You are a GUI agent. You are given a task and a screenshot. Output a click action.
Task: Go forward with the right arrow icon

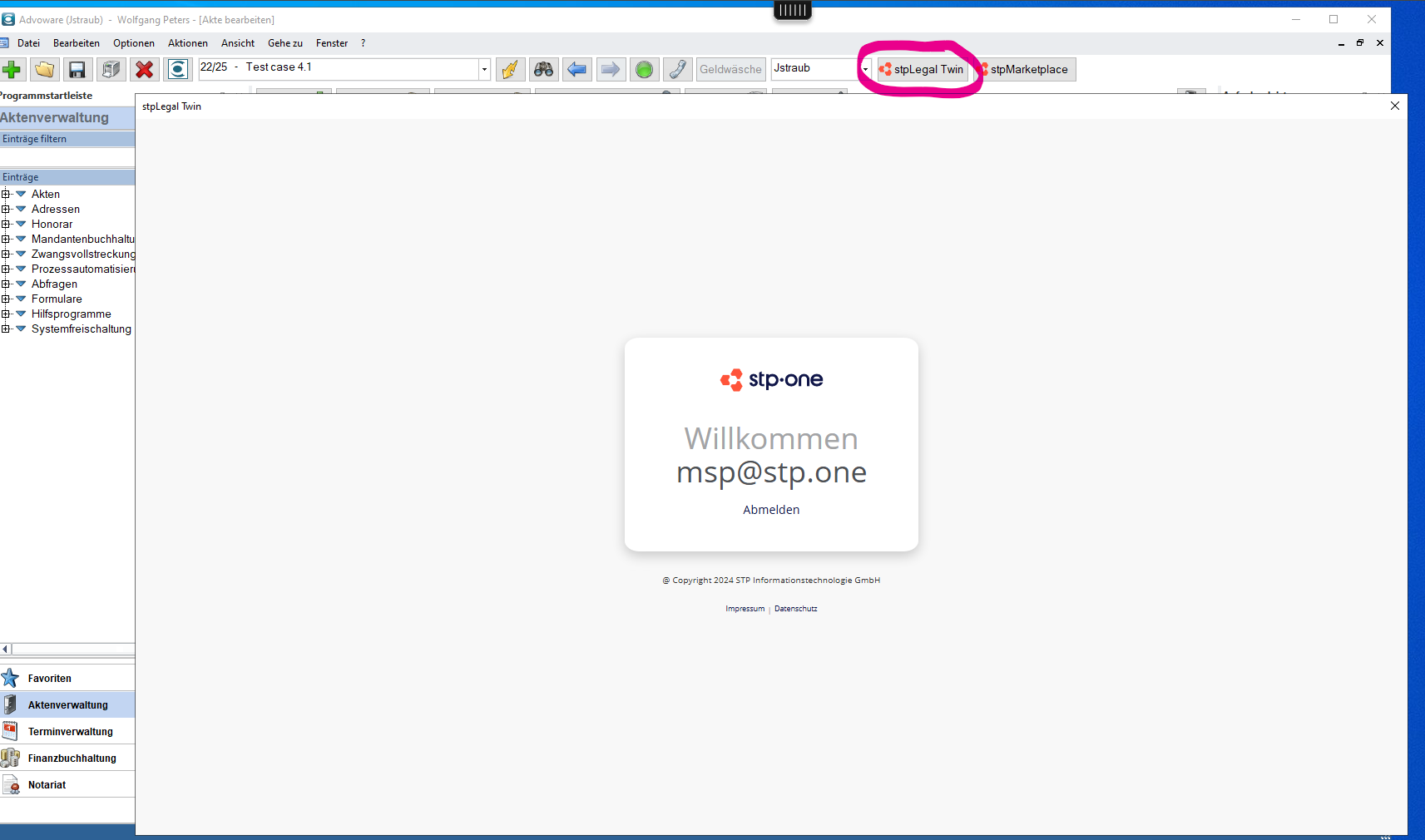611,70
